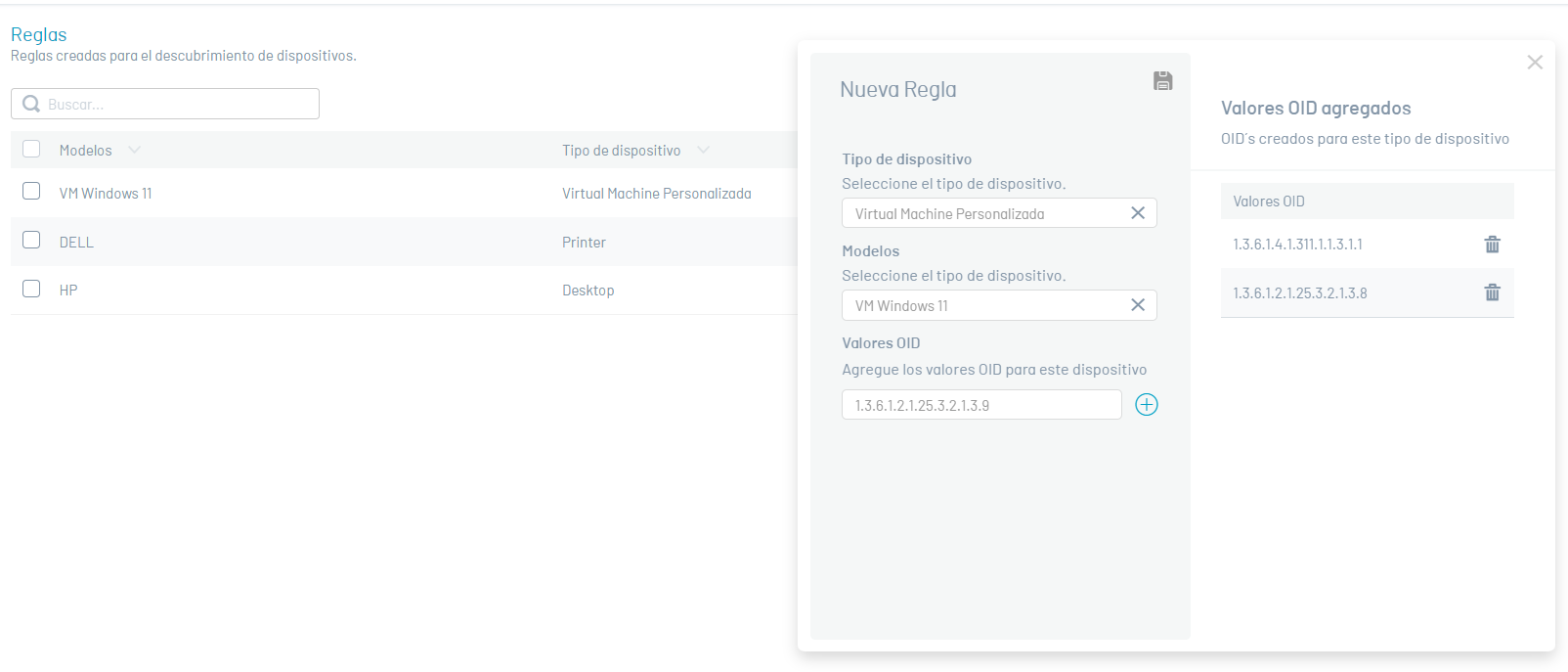1568x672 pixels.
Task: Open the Reglas heading link
Action: pyautogui.click(x=39, y=34)
